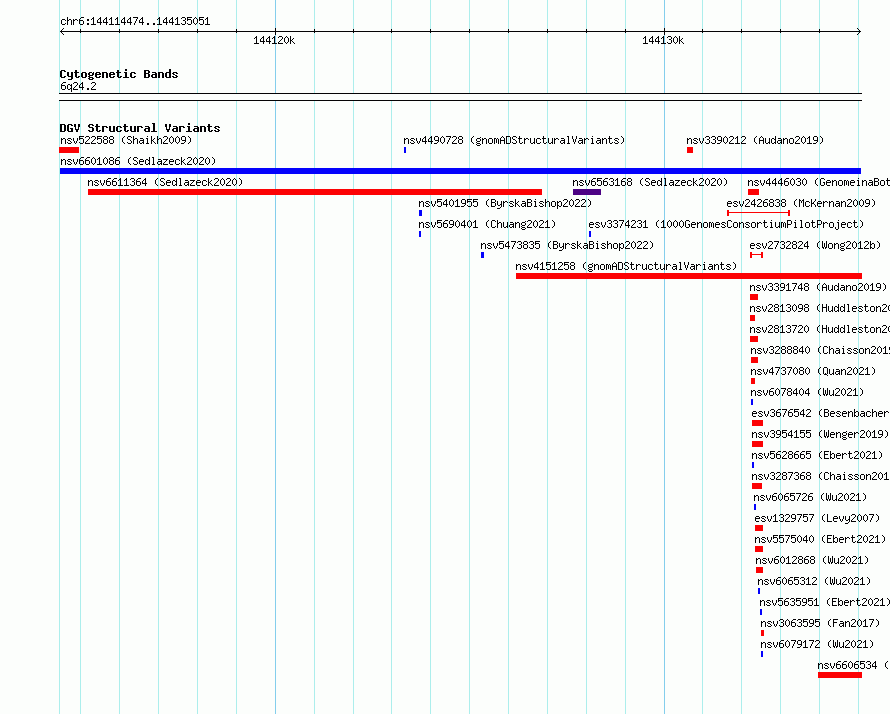The width and height of the screenshot is (890, 714).
Task: Open nsv5690401 (Chuang2021) label
Action: (x=487, y=224)
